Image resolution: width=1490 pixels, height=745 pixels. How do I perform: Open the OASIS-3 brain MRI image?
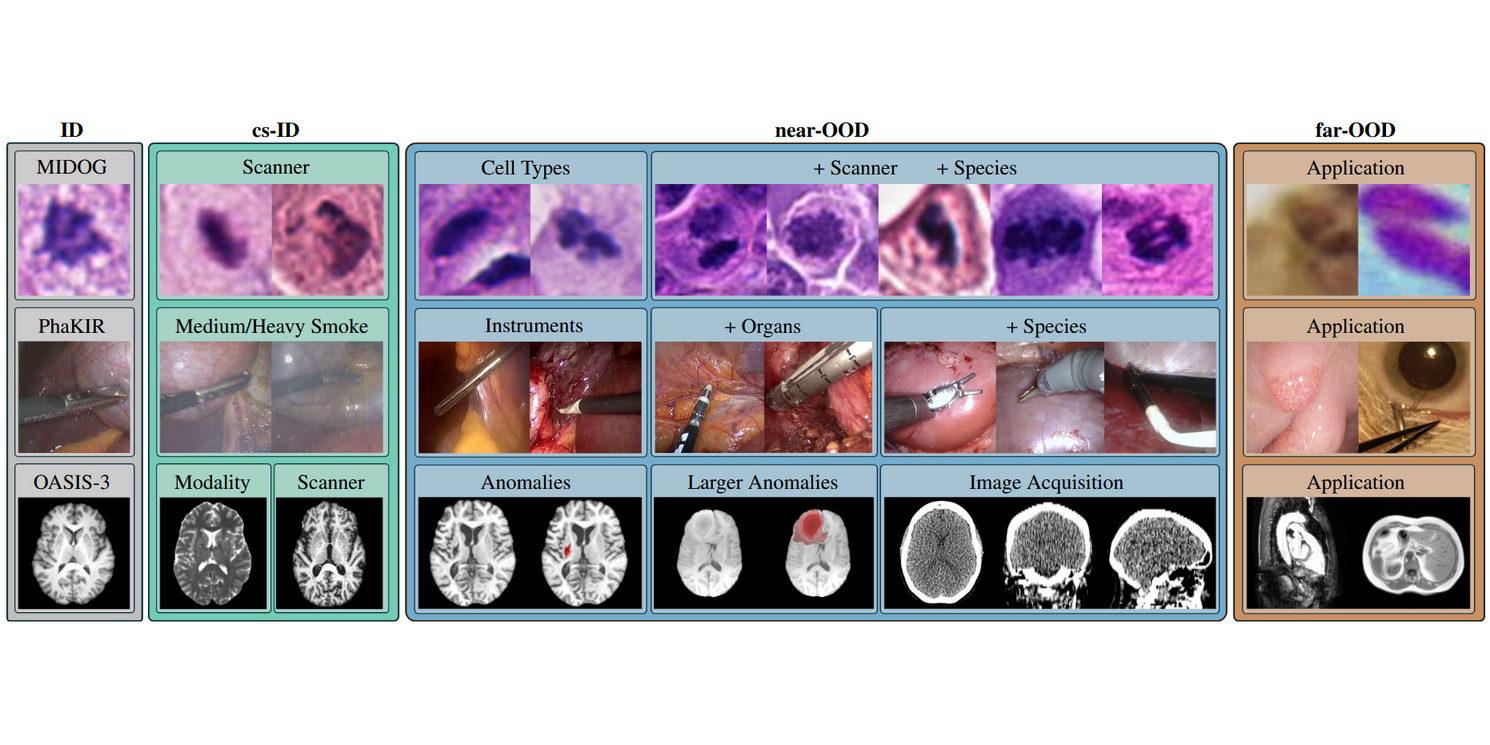click(x=75, y=553)
